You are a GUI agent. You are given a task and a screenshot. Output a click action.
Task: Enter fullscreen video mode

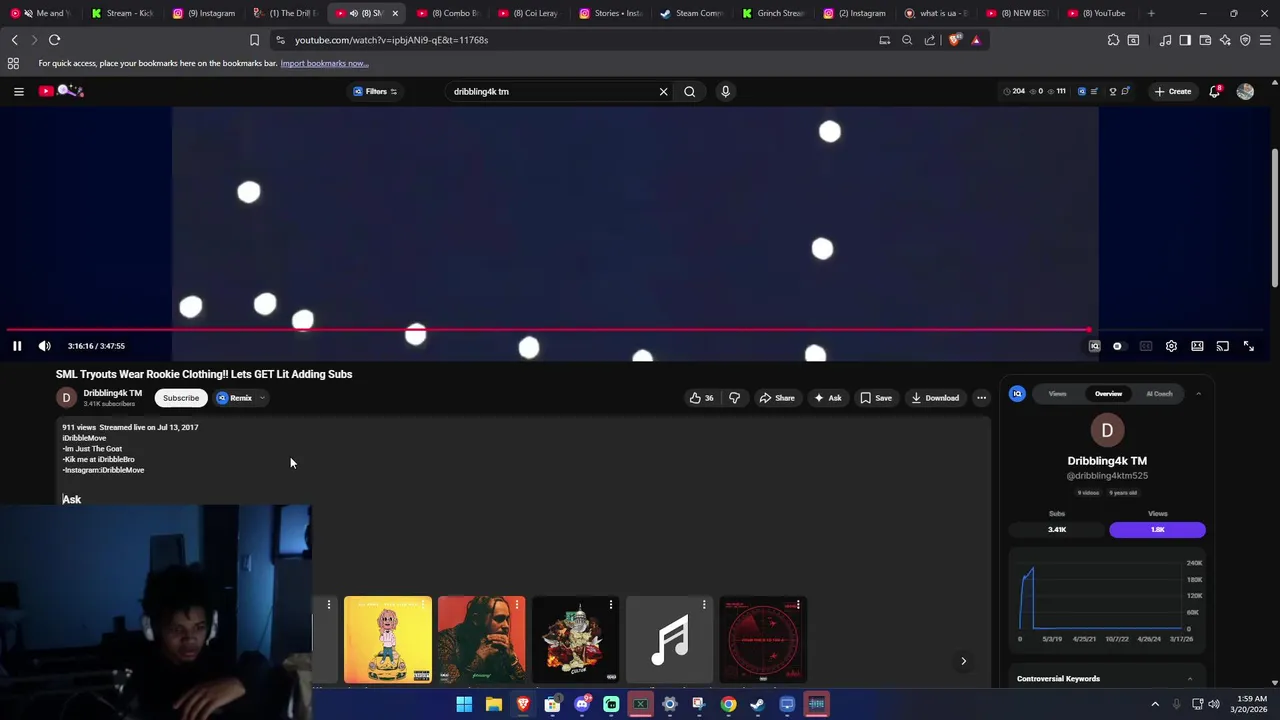(x=1249, y=346)
